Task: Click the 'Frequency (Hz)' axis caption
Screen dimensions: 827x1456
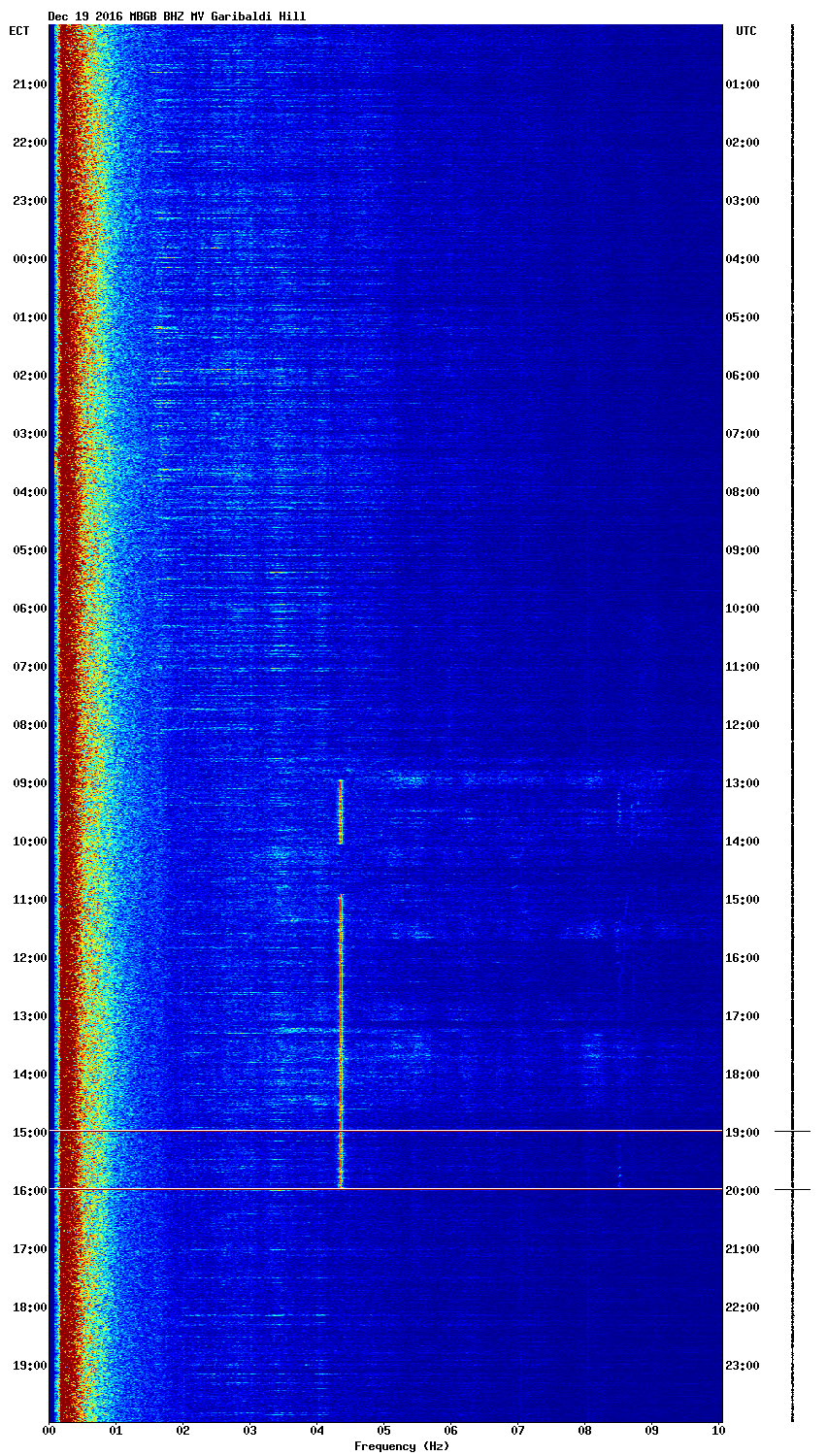Action: (402, 1446)
